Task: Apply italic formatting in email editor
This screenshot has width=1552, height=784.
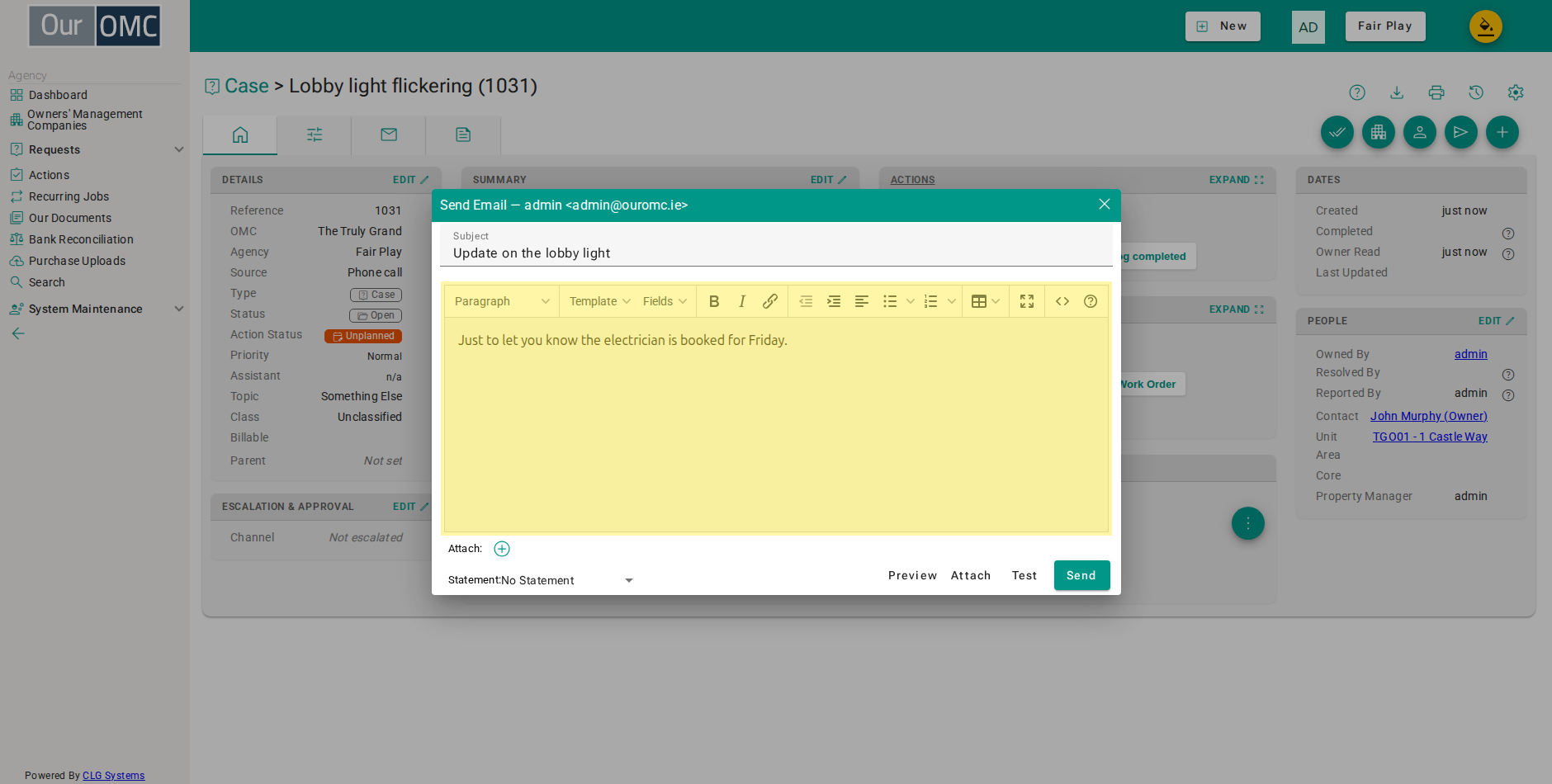Action: point(742,301)
